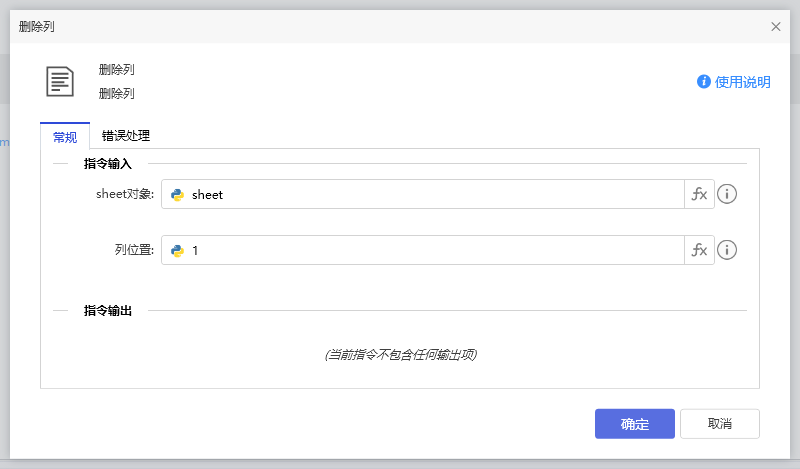Click the blue info icon beside 使用说明
This screenshot has height=469, width=800.
point(704,82)
